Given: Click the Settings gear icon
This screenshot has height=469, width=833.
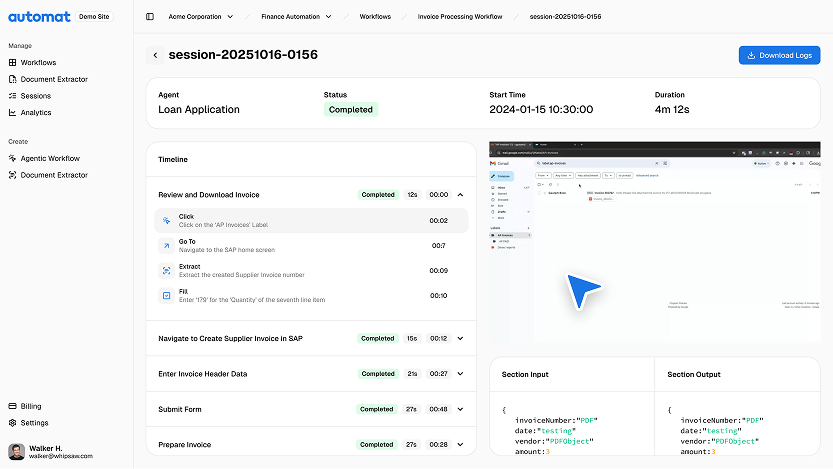Looking at the screenshot, I should coord(12,423).
